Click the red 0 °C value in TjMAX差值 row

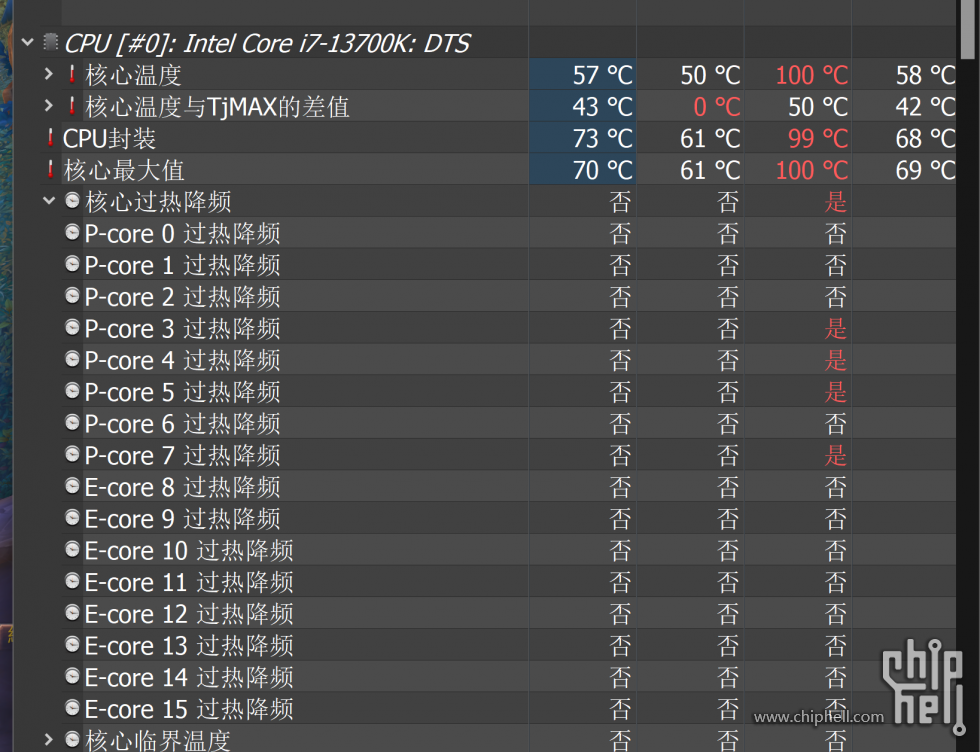click(x=717, y=107)
